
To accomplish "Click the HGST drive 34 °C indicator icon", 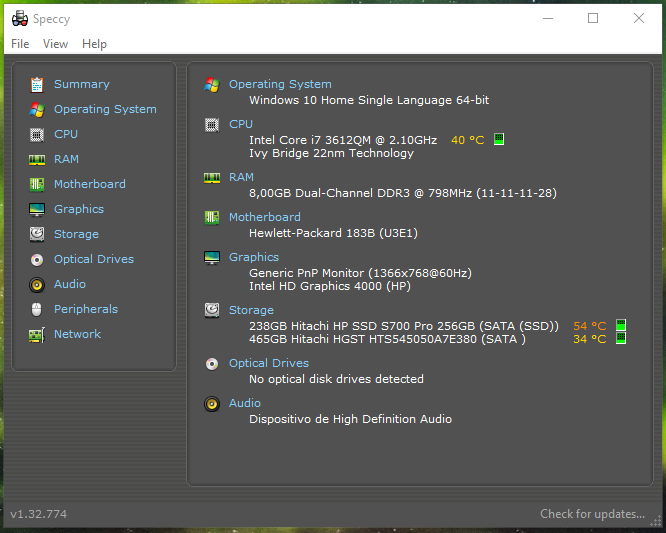I will (621, 338).
